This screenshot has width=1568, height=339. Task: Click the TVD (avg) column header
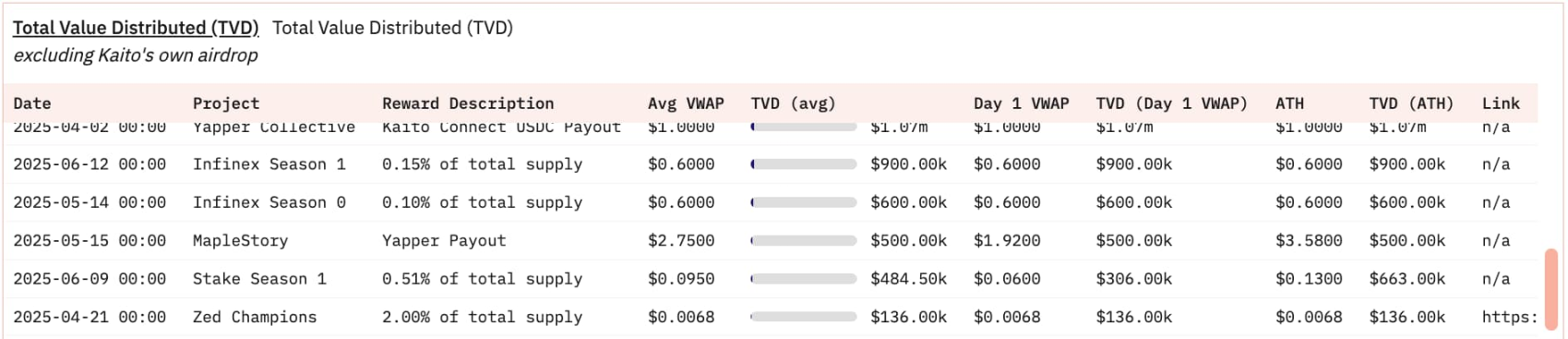pos(793,103)
